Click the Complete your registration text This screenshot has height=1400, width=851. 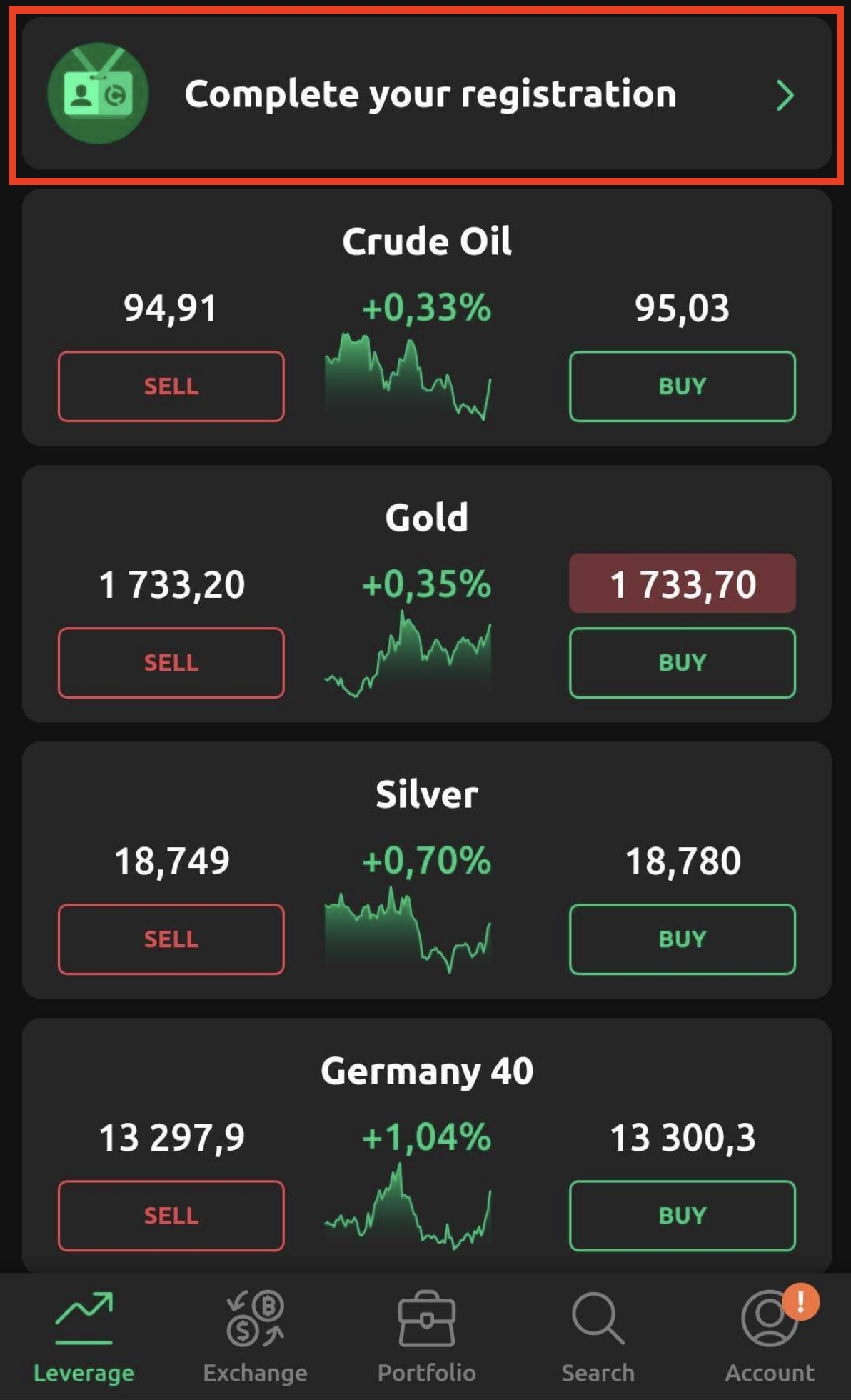click(x=430, y=94)
